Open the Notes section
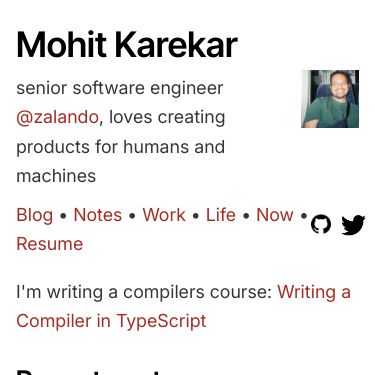The height and width of the screenshot is (375, 375). (98, 215)
